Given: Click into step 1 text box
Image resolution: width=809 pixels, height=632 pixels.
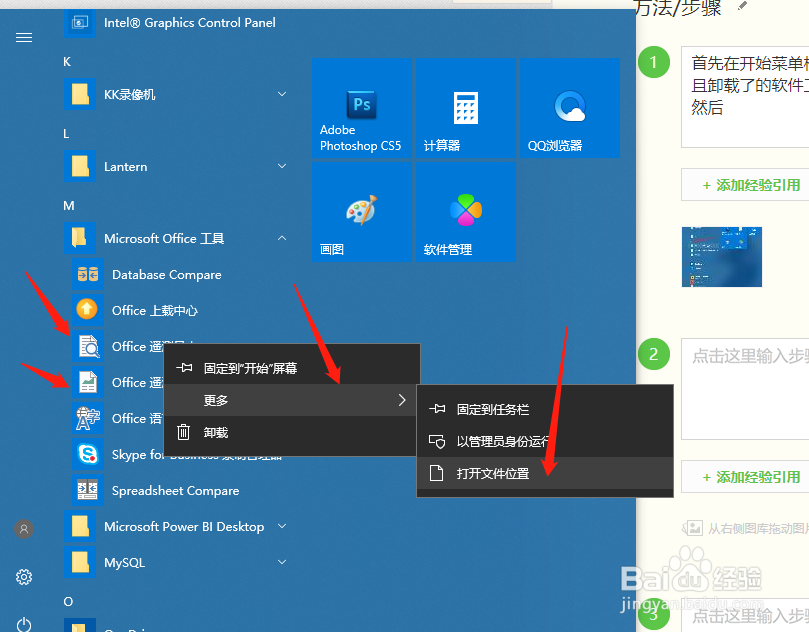Looking at the screenshot, I should 746,97.
